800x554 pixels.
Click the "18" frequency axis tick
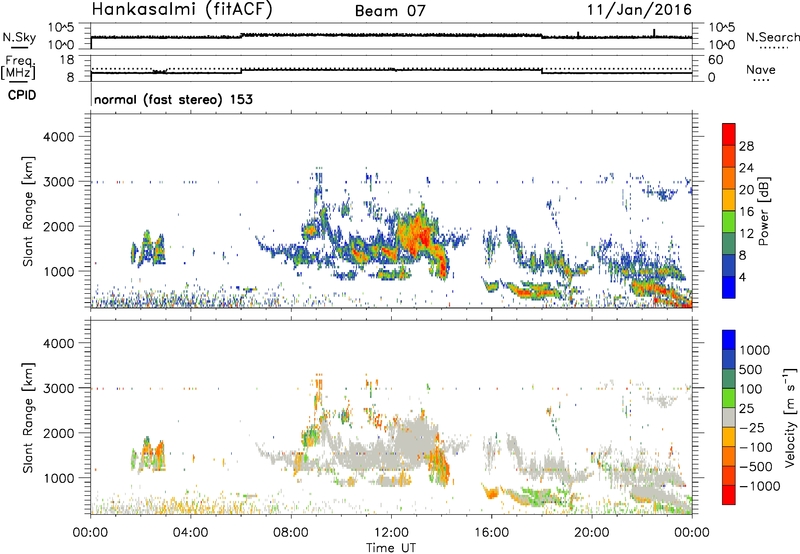coord(67,60)
